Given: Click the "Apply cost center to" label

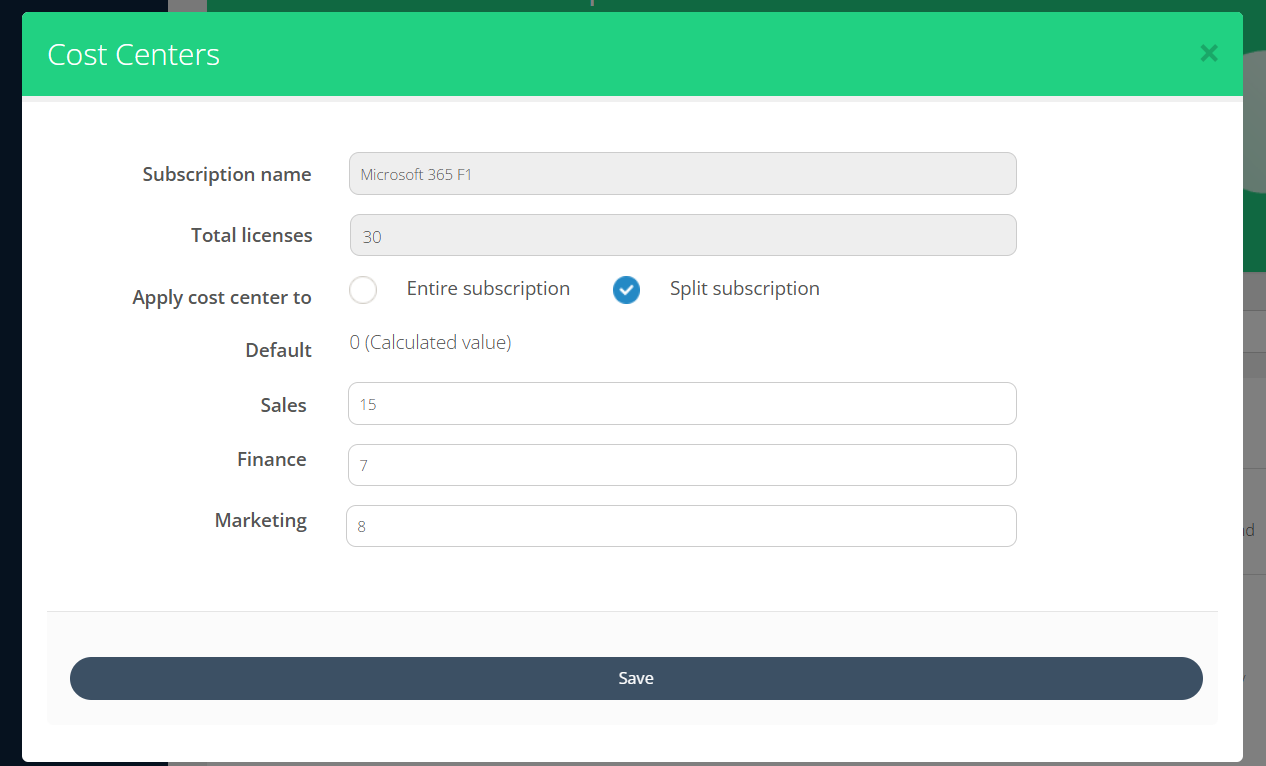Looking at the screenshot, I should pyautogui.click(x=222, y=298).
